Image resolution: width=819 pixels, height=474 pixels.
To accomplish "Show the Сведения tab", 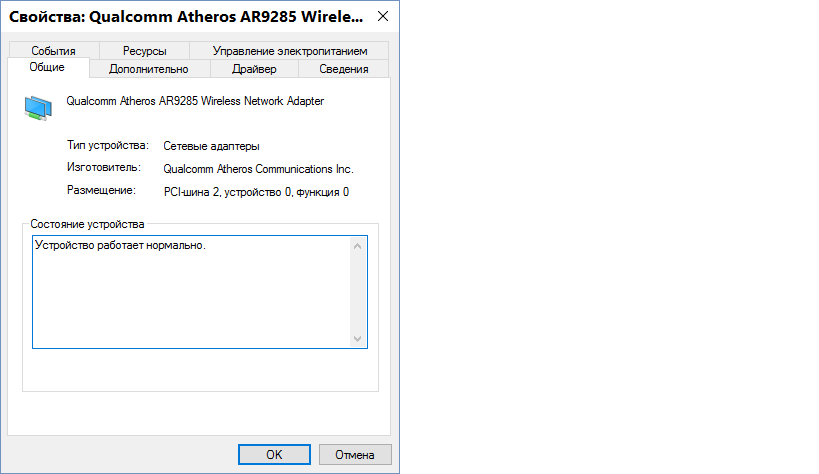I will tap(343, 69).
